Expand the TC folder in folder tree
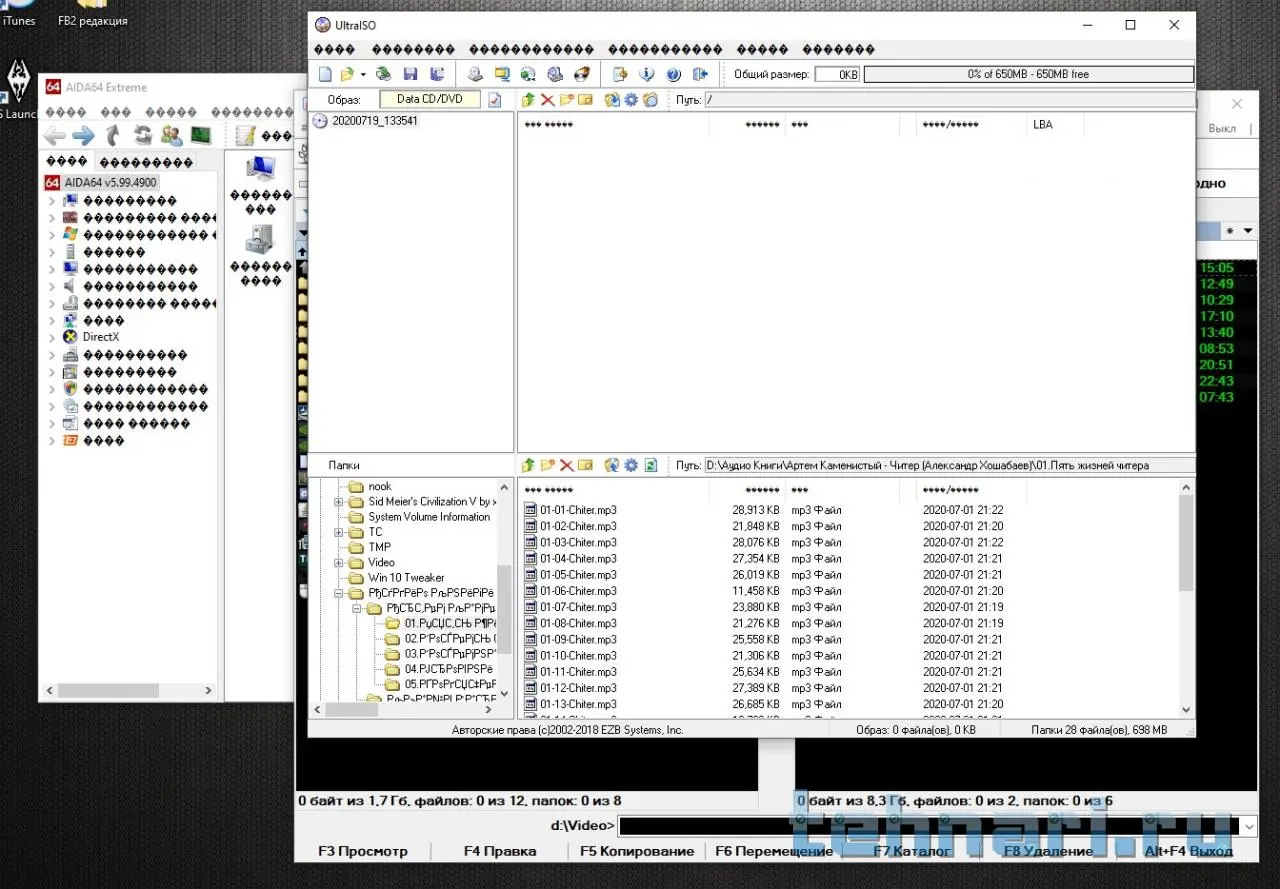This screenshot has width=1280, height=889. (339, 532)
